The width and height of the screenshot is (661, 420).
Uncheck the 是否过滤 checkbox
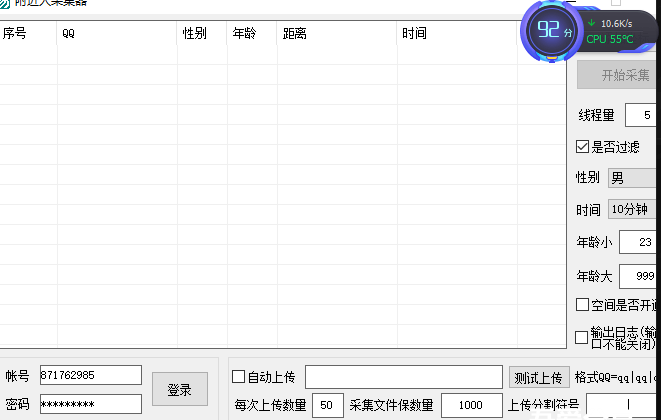[x=582, y=147]
